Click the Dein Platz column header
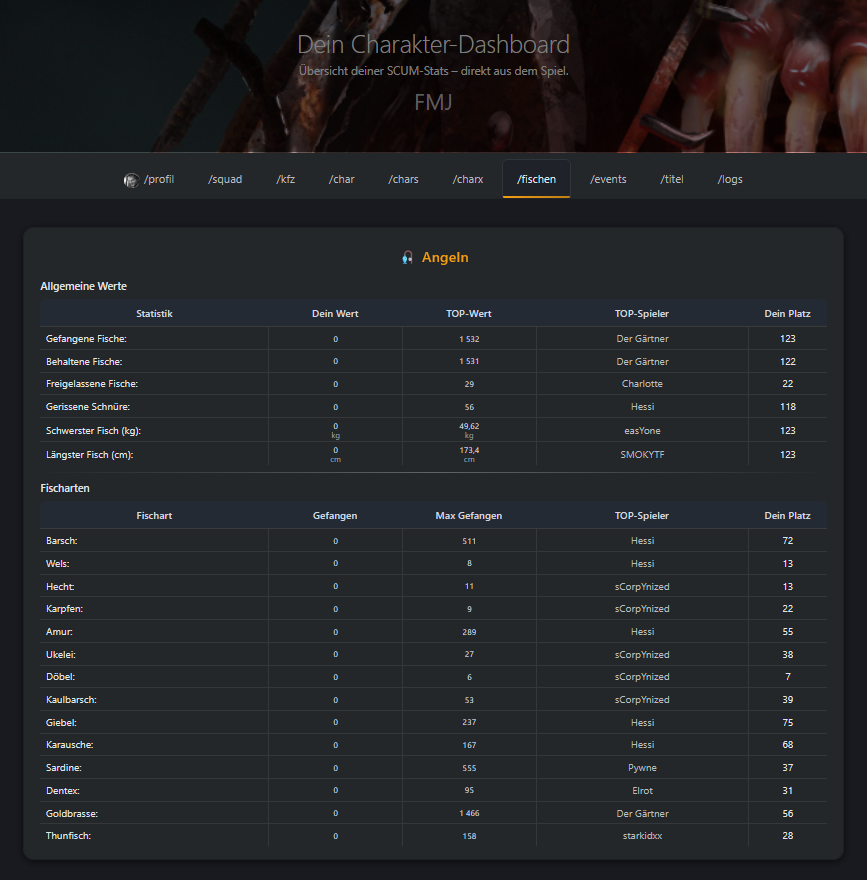867x880 pixels. coord(787,313)
